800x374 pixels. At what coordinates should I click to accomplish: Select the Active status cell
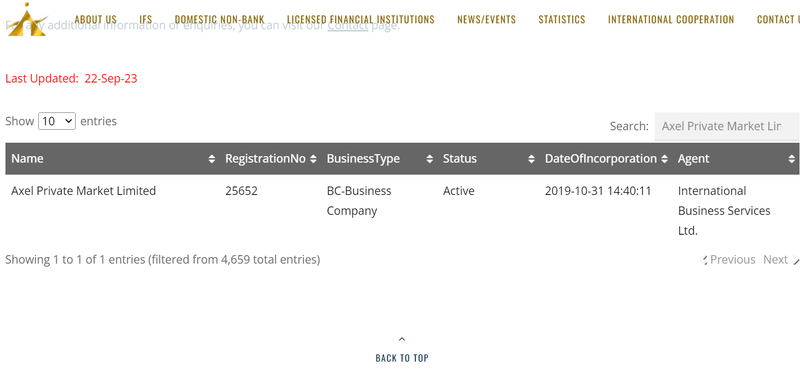click(459, 191)
